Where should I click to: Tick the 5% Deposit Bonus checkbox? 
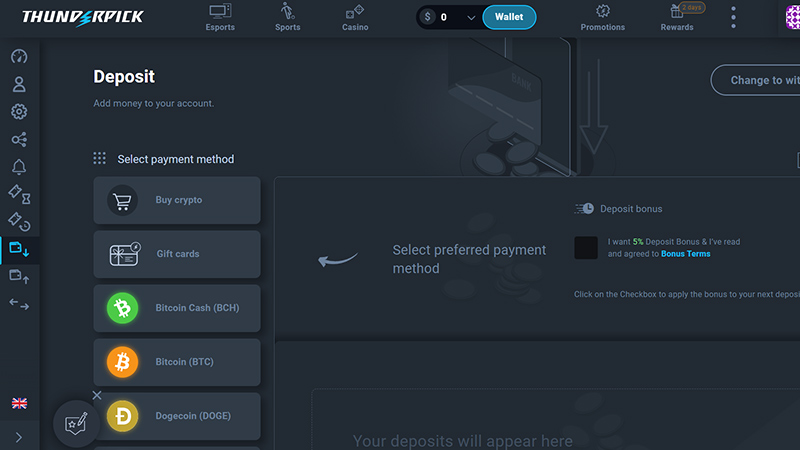point(586,248)
